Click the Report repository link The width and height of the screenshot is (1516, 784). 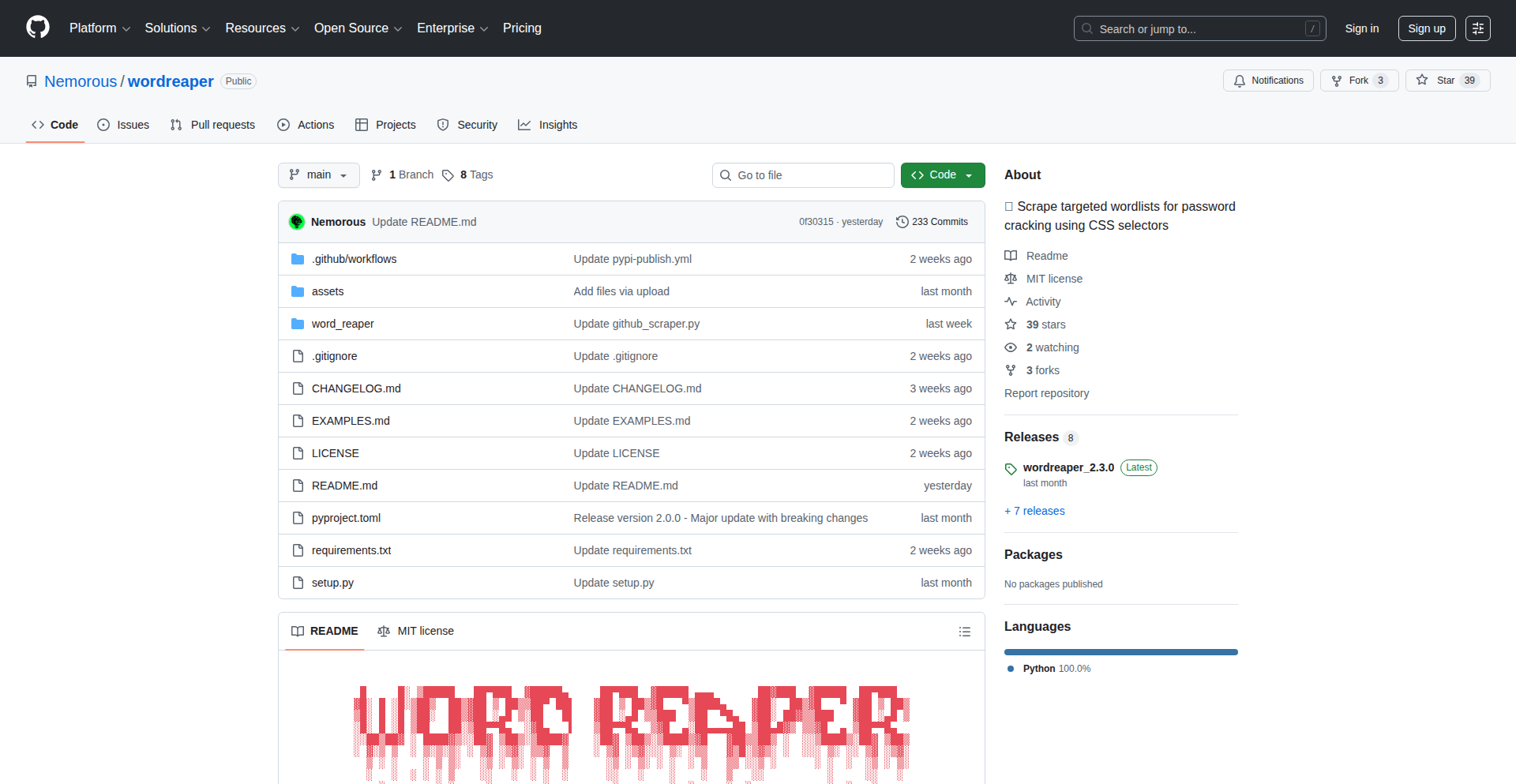(1046, 393)
